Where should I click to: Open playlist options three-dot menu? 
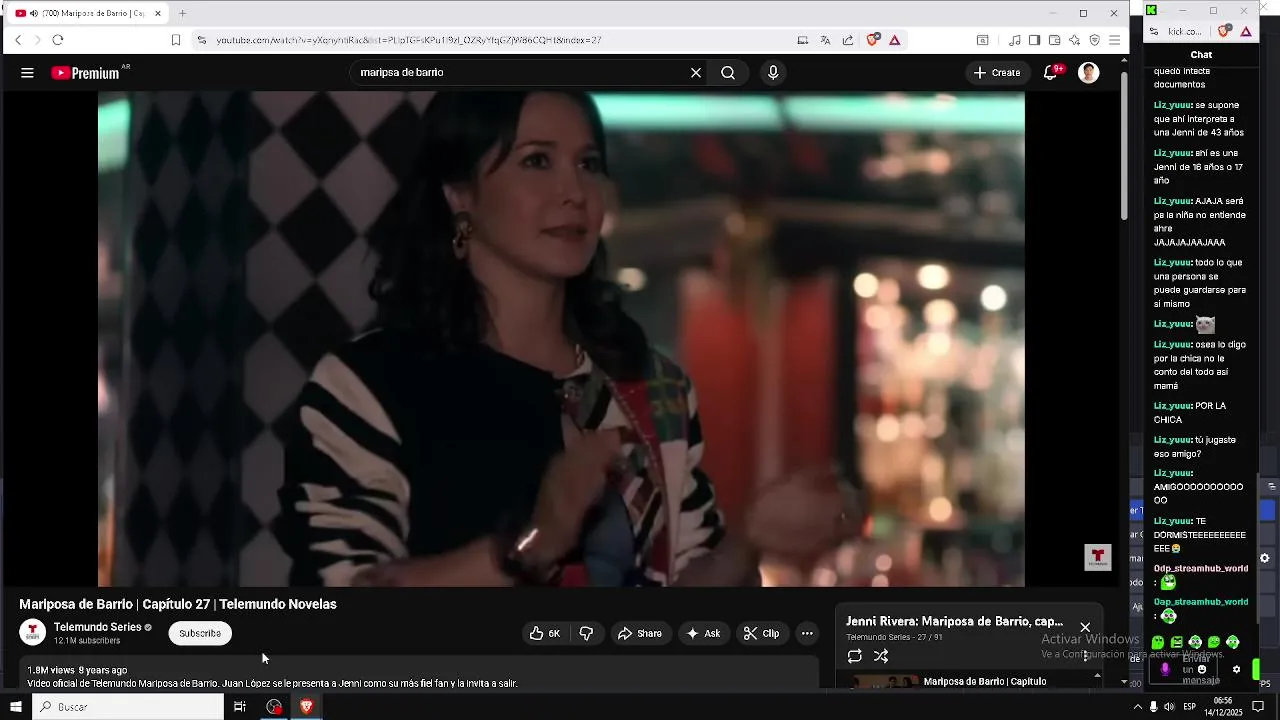click(x=1086, y=656)
